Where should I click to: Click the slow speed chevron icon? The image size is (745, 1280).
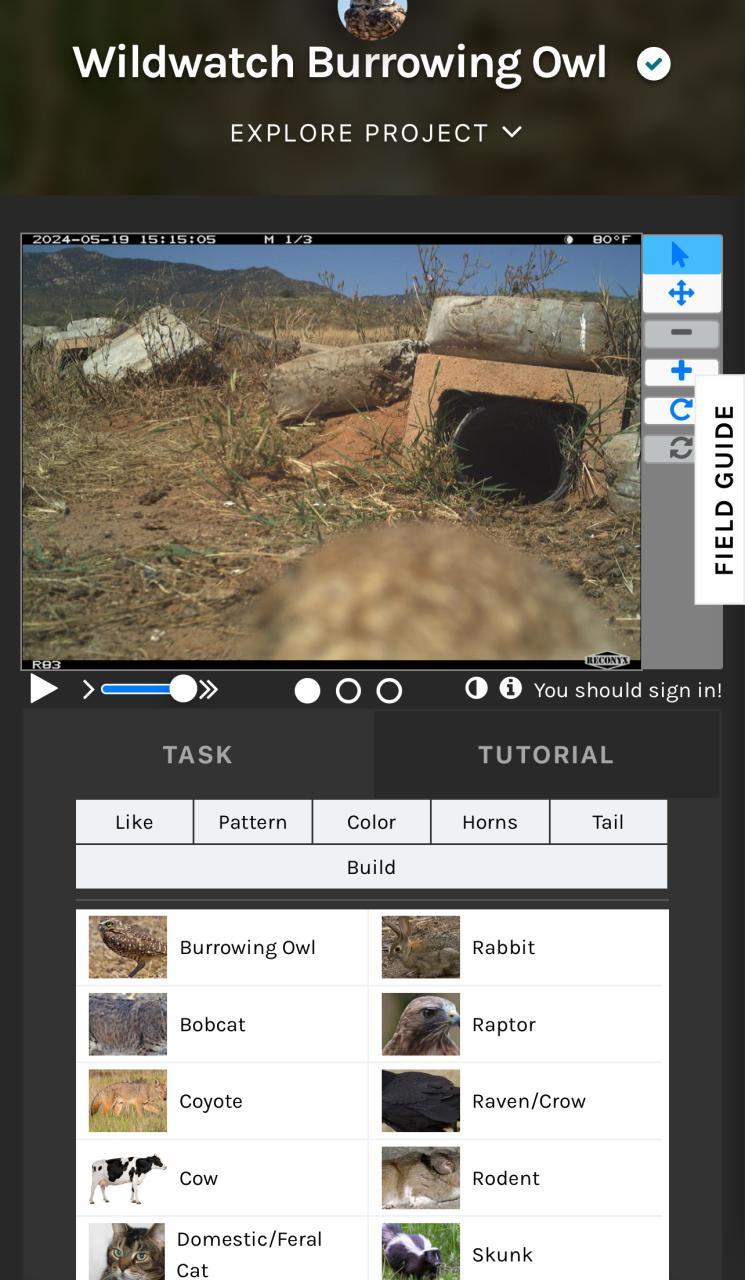(88, 689)
